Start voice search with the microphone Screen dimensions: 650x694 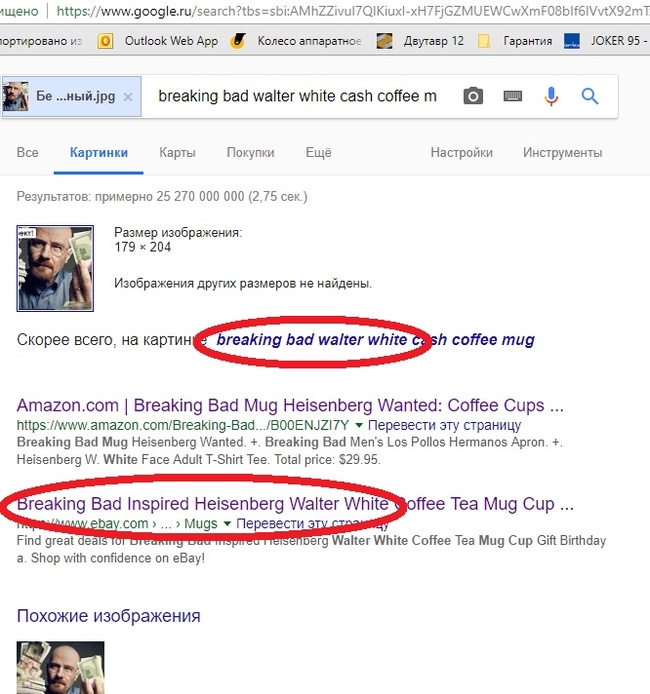pyautogui.click(x=551, y=96)
